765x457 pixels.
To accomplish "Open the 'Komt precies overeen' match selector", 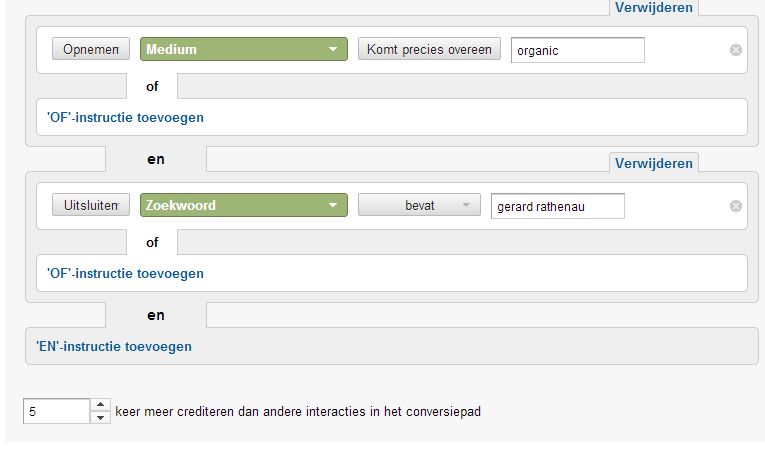I will (429, 49).
